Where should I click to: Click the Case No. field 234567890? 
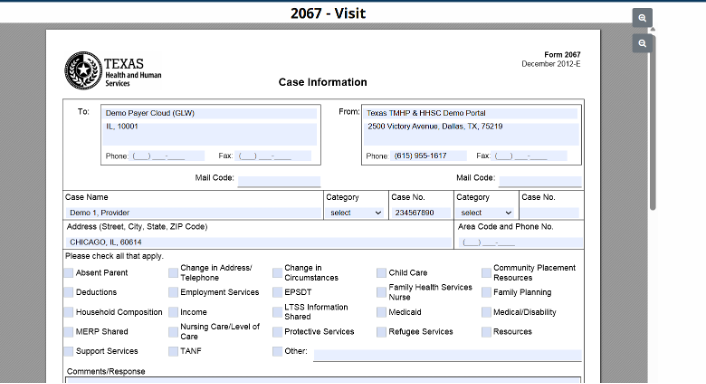421,212
